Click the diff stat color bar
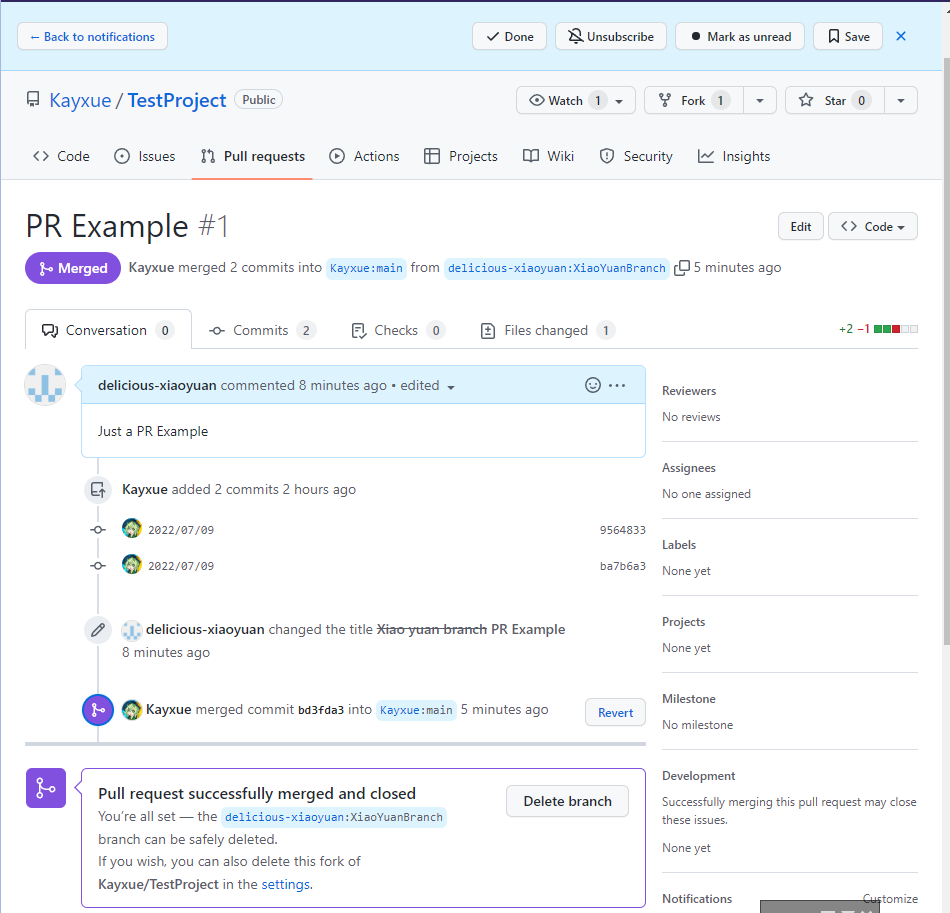The image size is (950, 913). (895, 329)
